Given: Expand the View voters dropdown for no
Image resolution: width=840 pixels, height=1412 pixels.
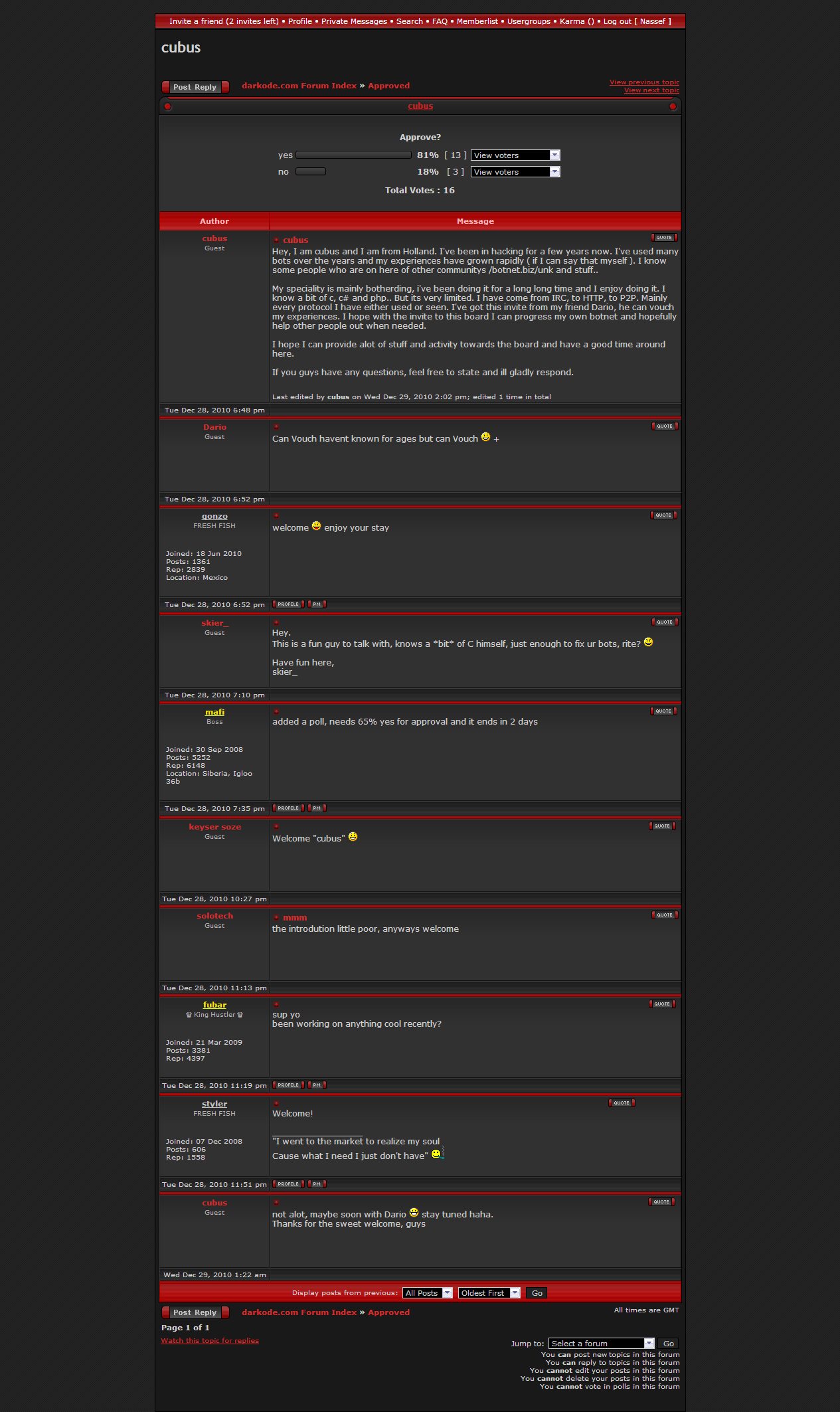Looking at the screenshot, I should click(515, 172).
